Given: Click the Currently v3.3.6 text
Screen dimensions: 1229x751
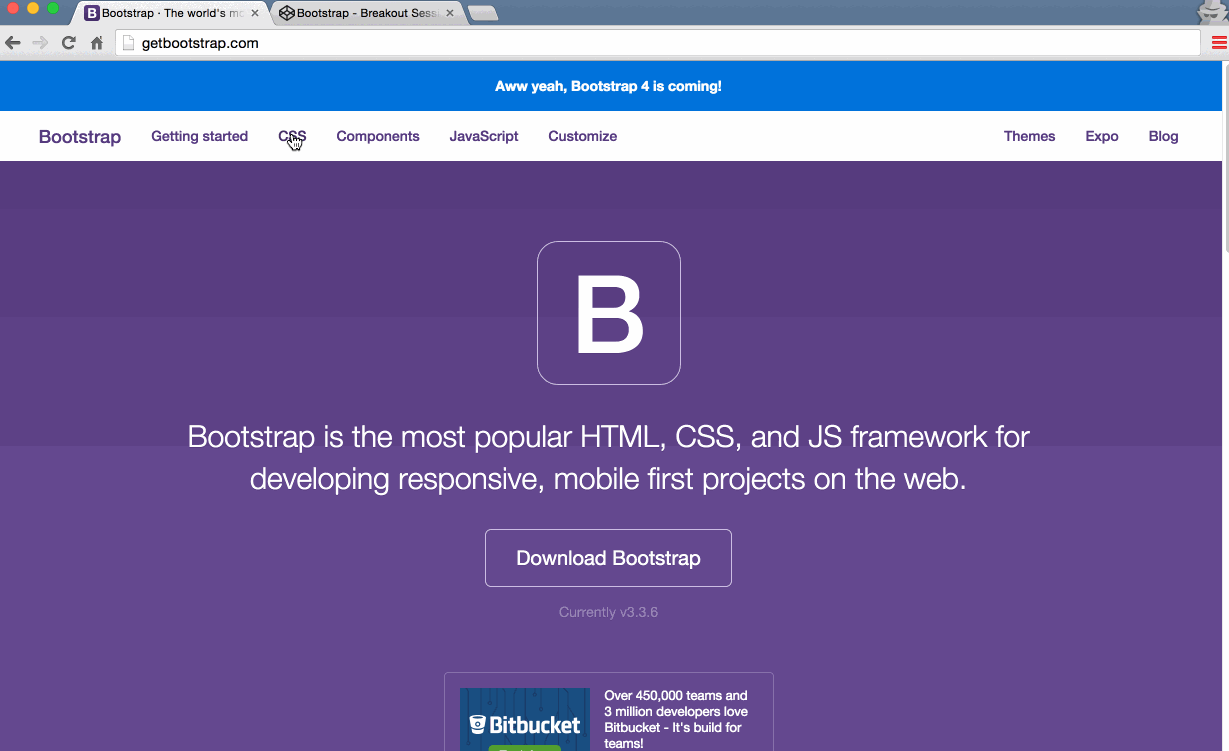Looking at the screenshot, I should tap(608, 612).
